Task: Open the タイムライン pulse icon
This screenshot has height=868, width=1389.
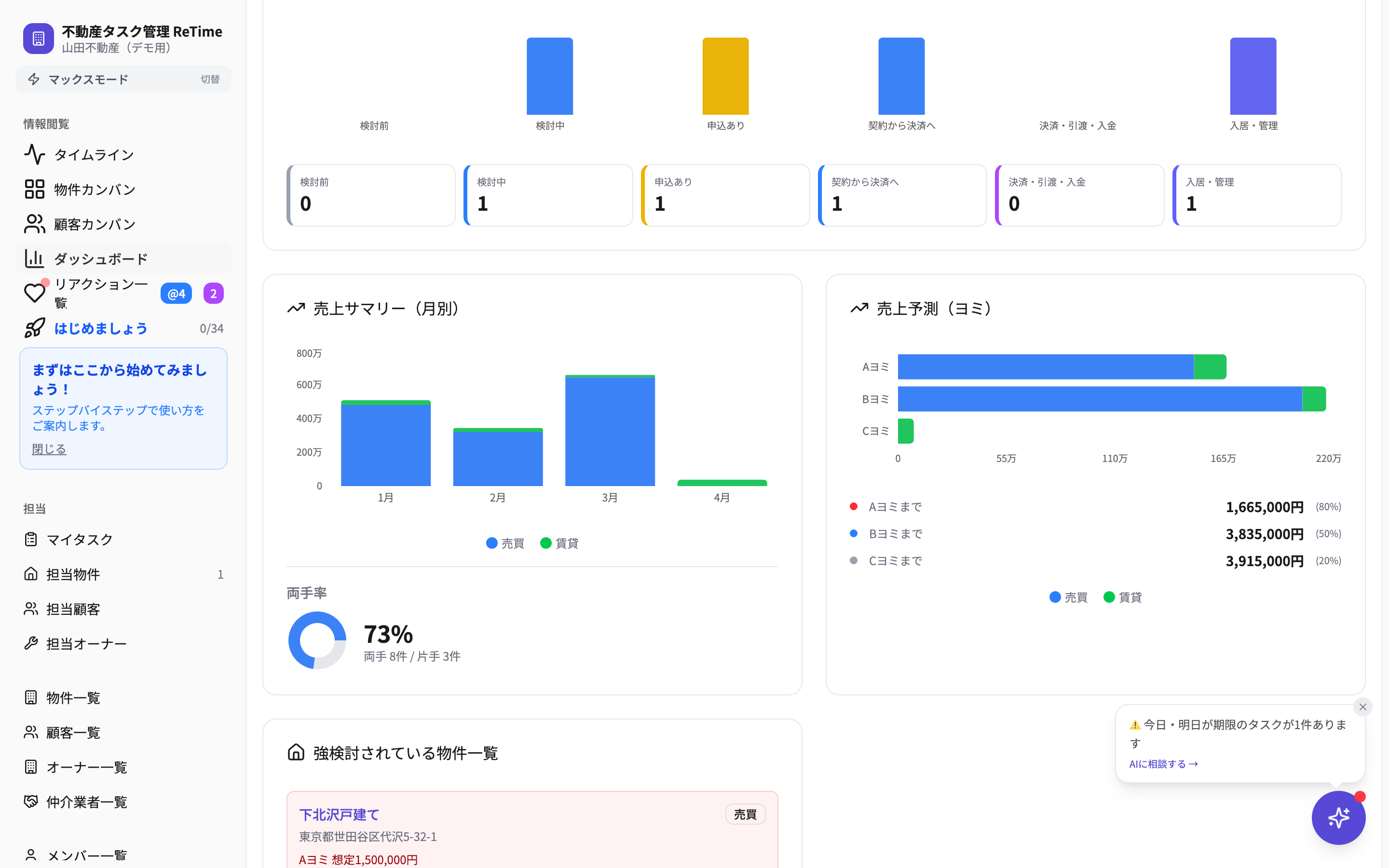Action: coord(34,154)
